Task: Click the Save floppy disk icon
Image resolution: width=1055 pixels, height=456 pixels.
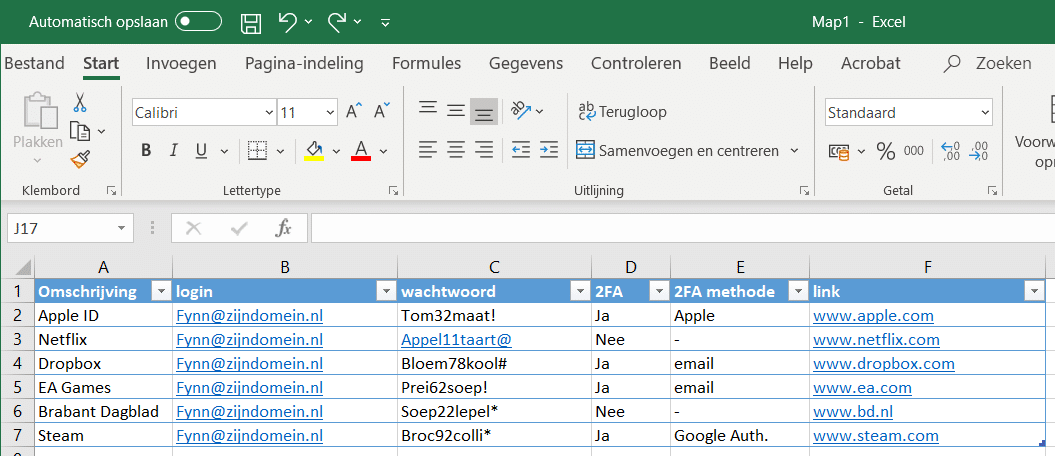Action: coord(251,22)
